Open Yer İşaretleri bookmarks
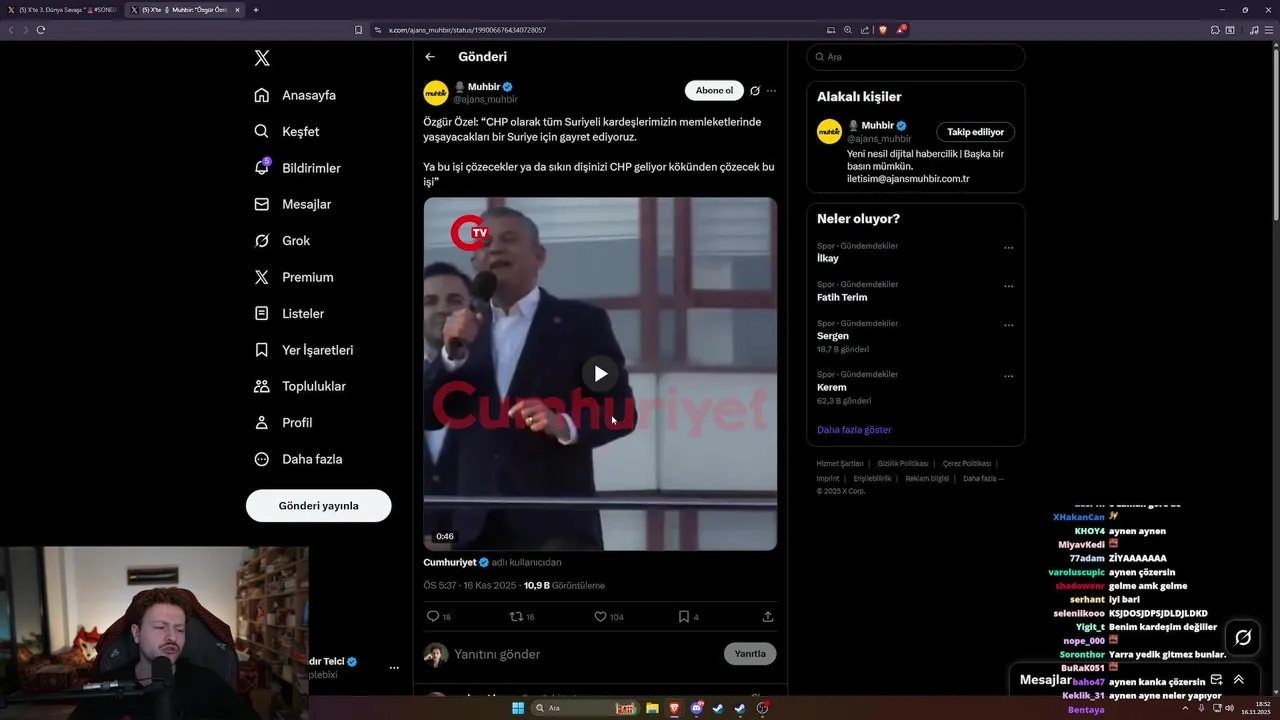This screenshot has width=1280, height=720. tap(303, 350)
